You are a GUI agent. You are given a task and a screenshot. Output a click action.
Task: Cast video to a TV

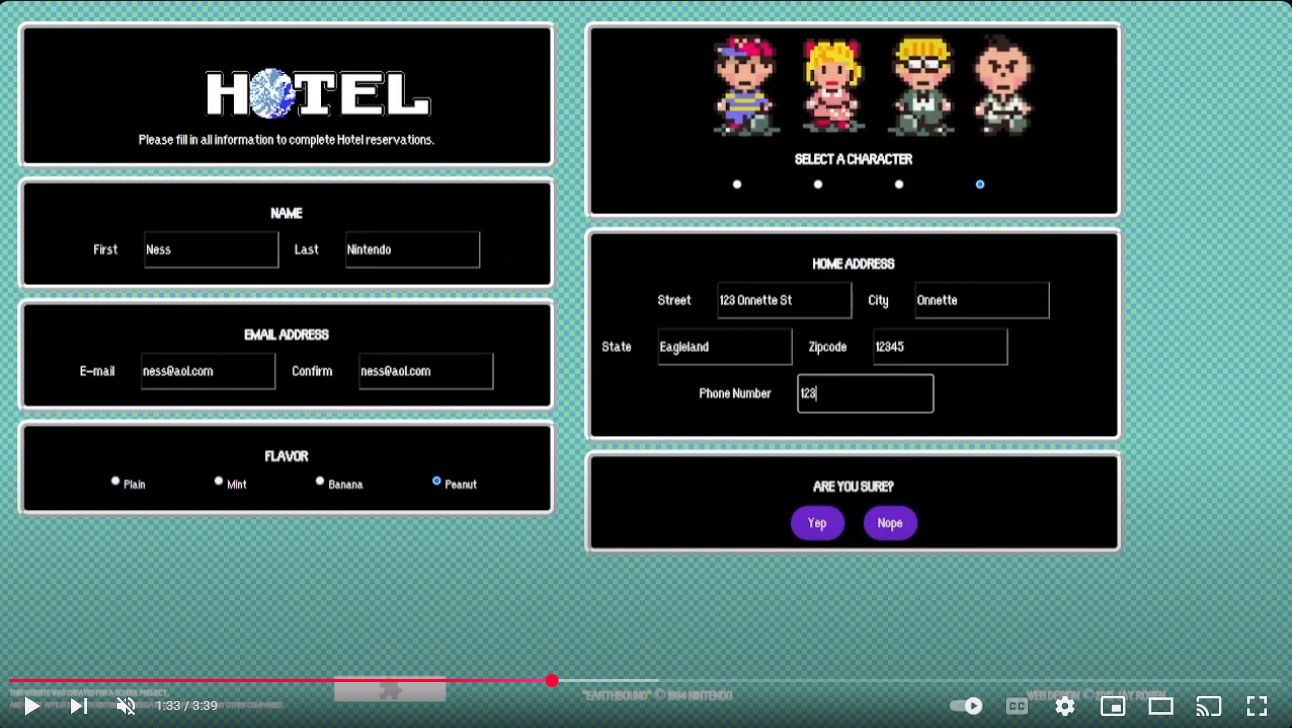click(1209, 706)
